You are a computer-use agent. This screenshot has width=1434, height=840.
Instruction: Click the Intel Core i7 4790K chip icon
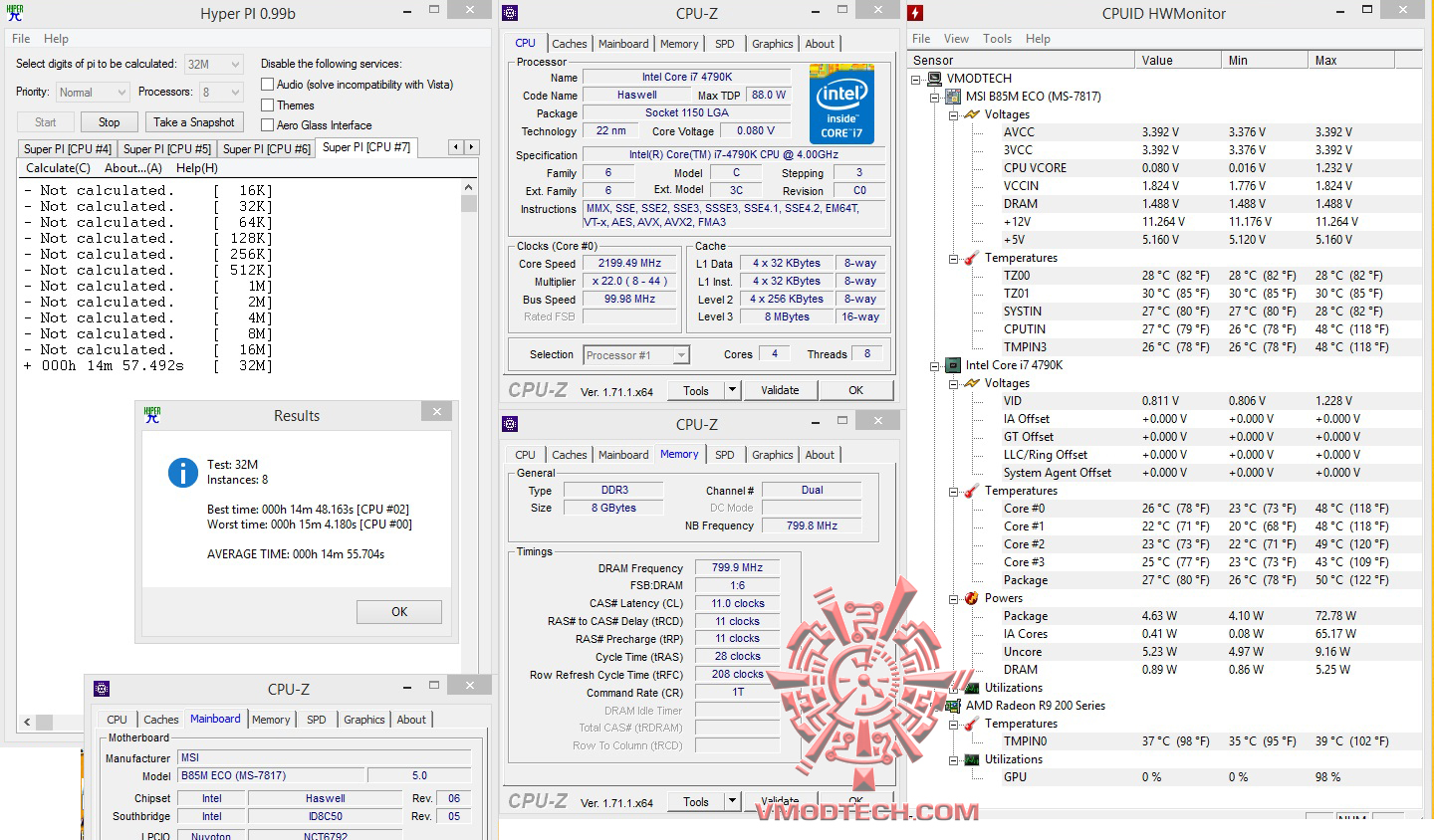tap(953, 365)
